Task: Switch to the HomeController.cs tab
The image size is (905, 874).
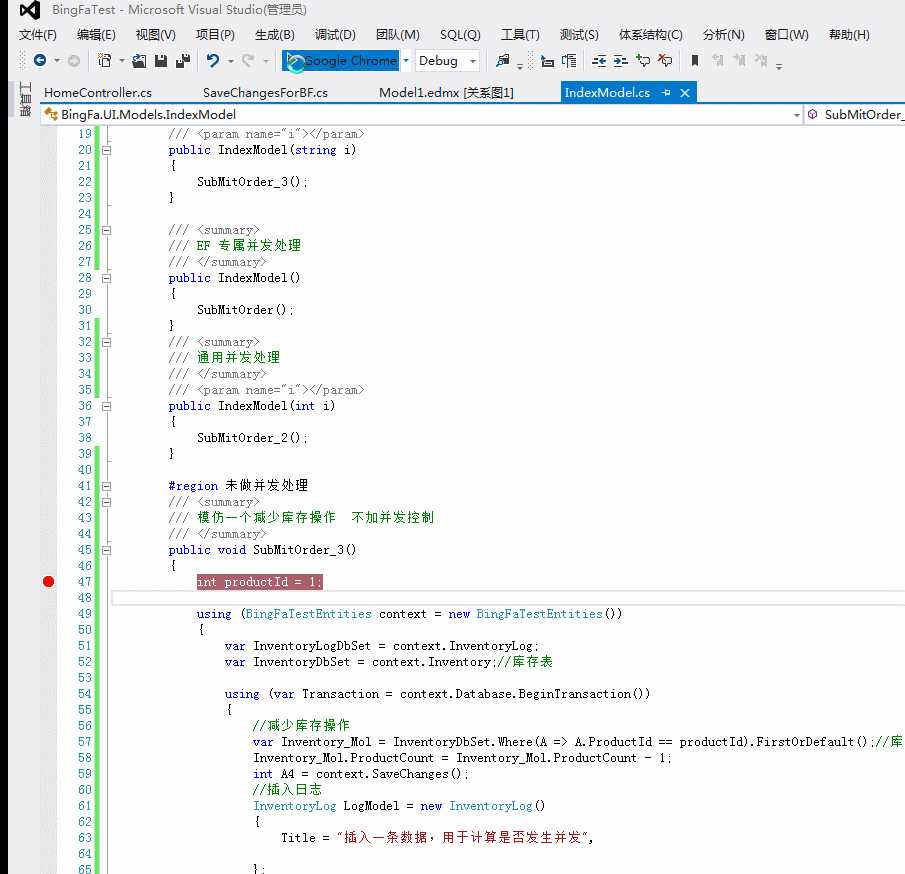Action: point(98,92)
